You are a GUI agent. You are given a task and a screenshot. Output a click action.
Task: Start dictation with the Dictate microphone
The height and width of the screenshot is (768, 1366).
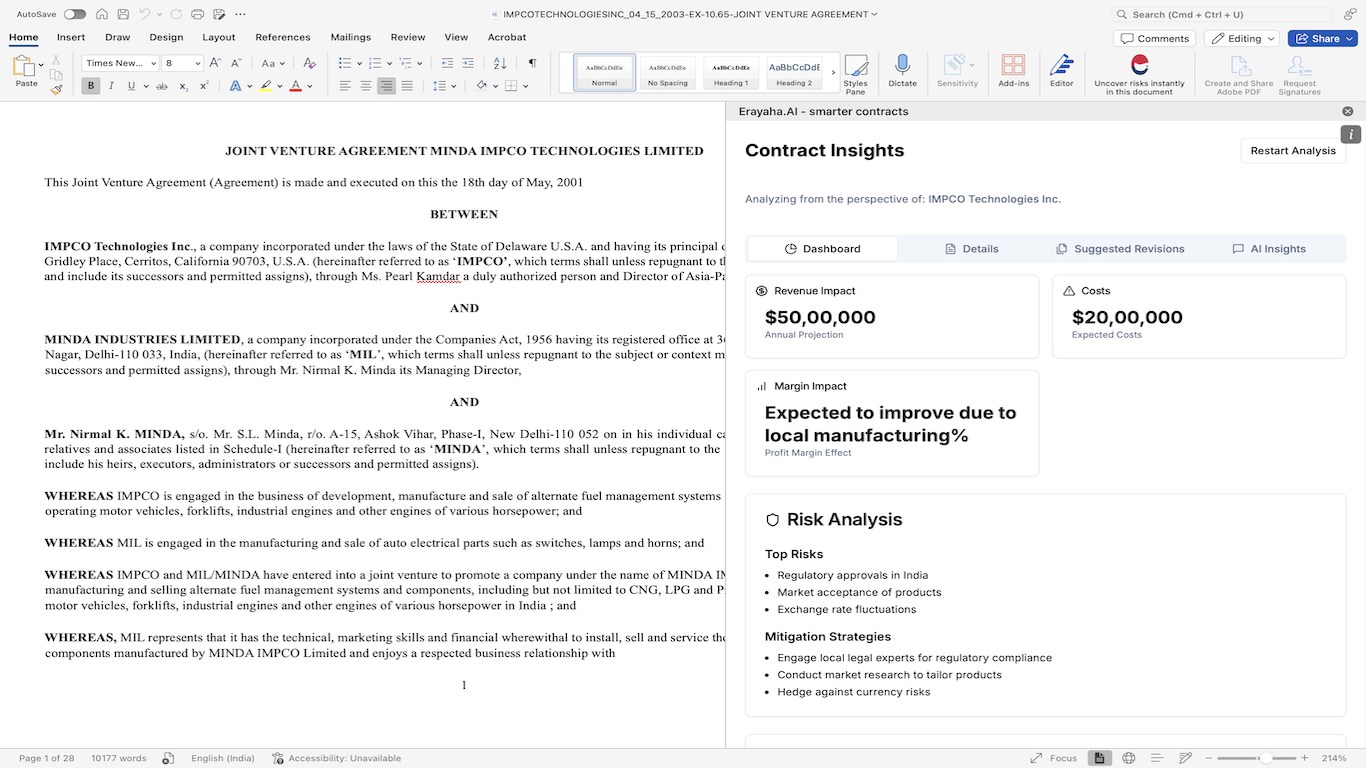902,72
